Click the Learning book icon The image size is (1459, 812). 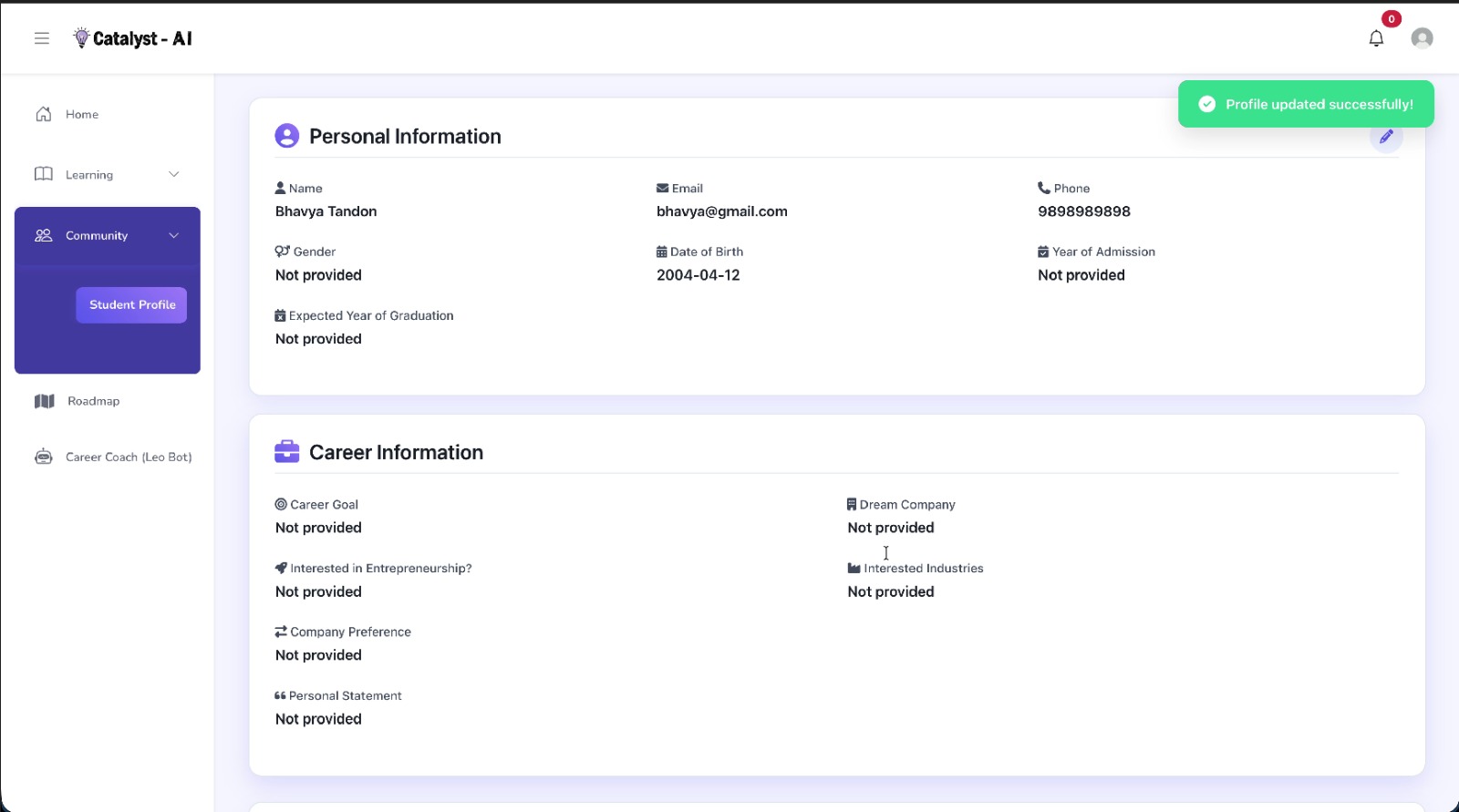point(44,174)
